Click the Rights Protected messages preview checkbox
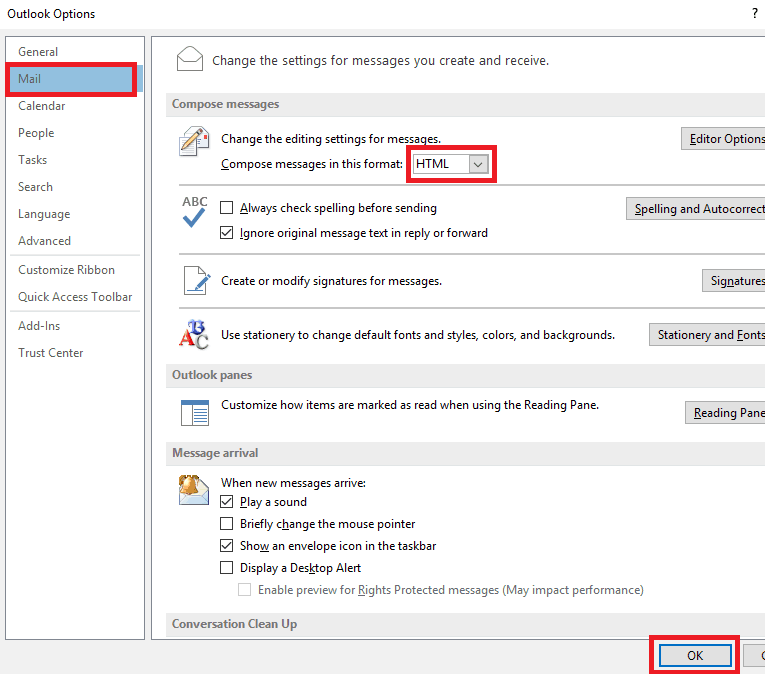Viewport: 765px width, 674px height. (x=244, y=590)
